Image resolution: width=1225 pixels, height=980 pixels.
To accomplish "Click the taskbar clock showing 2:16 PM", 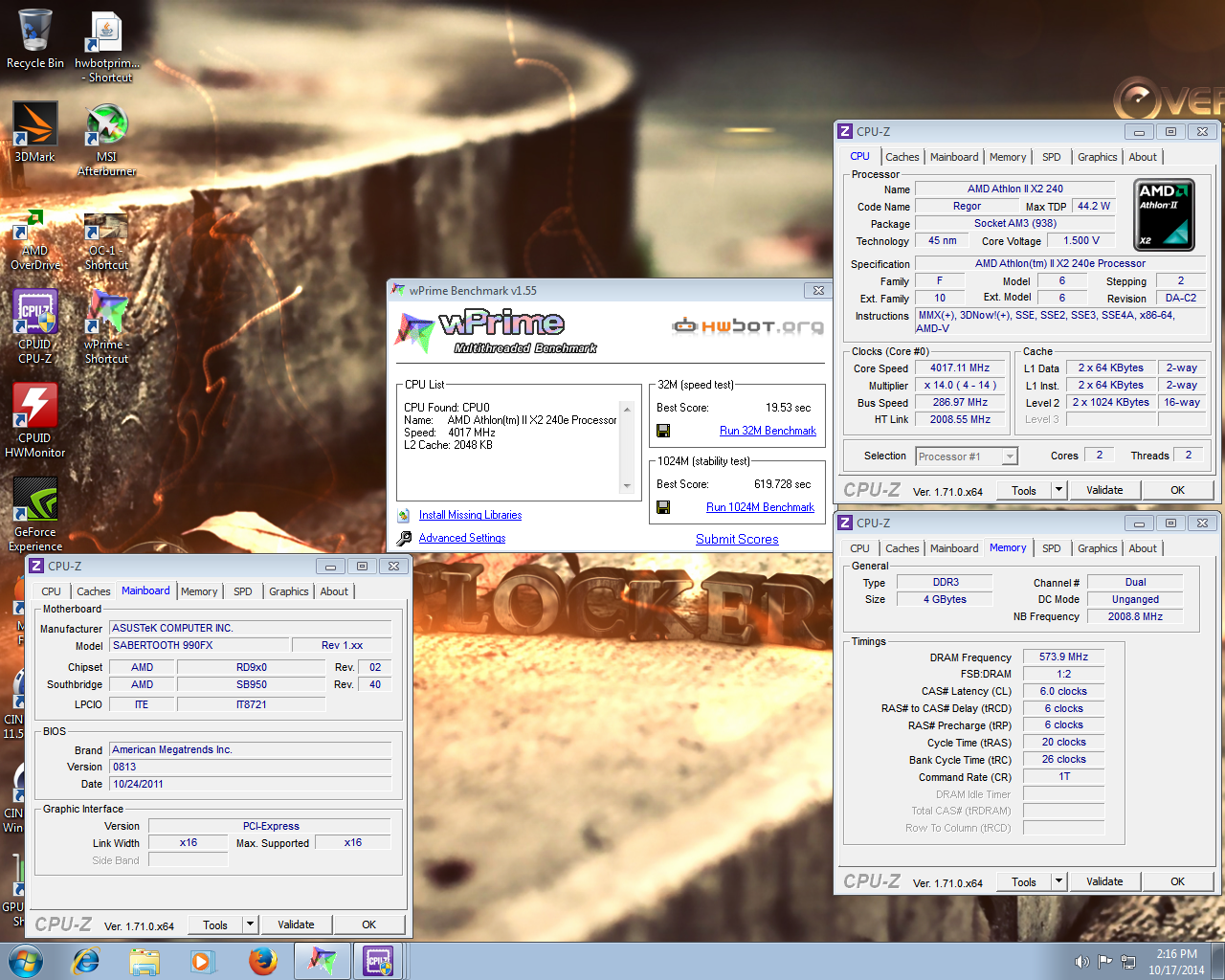I will pos(1176,962).
